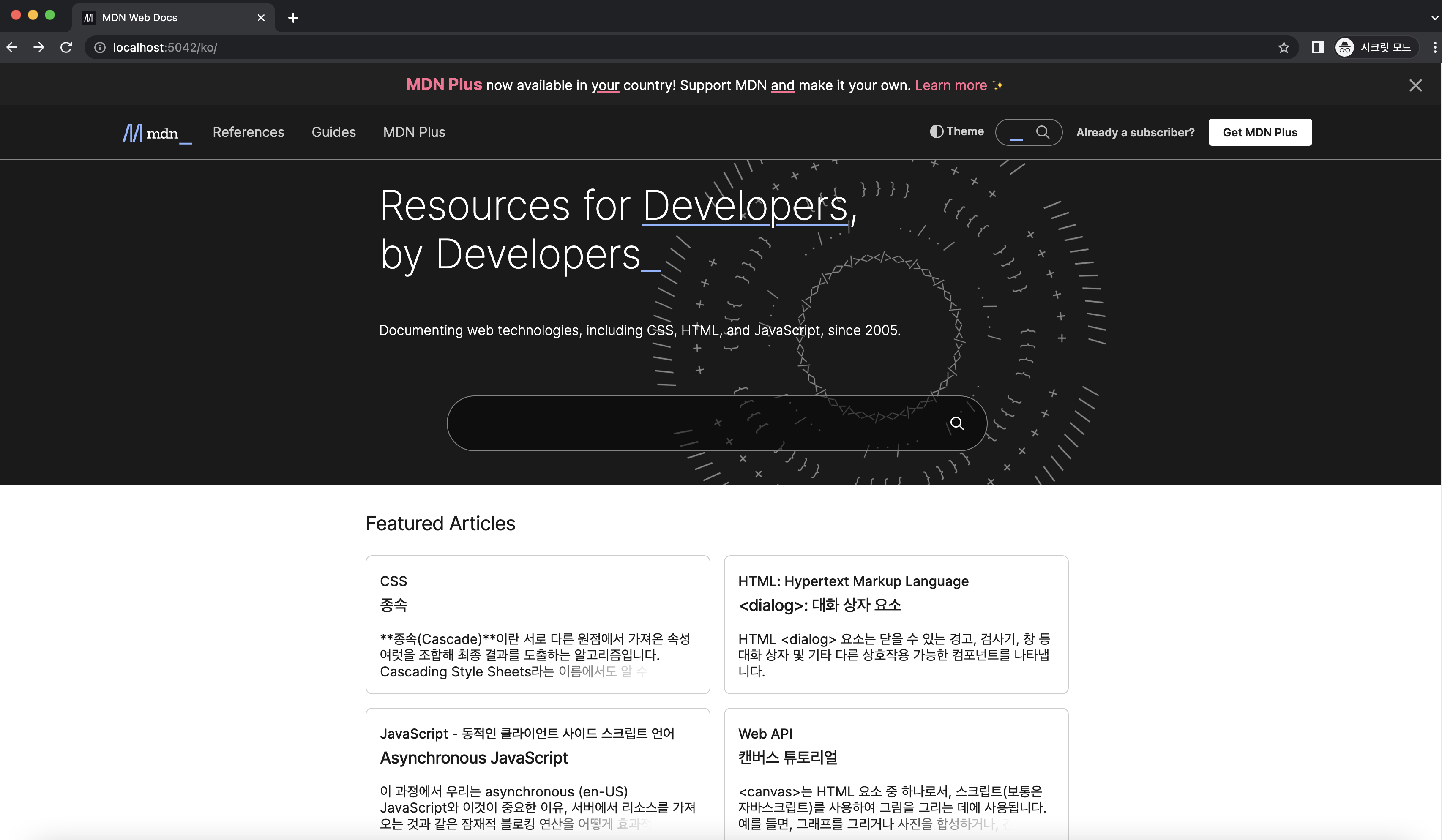Focus the large hero search field
Screen dimensions: 1442x840
pyautogui.click(x=687, y=423)
